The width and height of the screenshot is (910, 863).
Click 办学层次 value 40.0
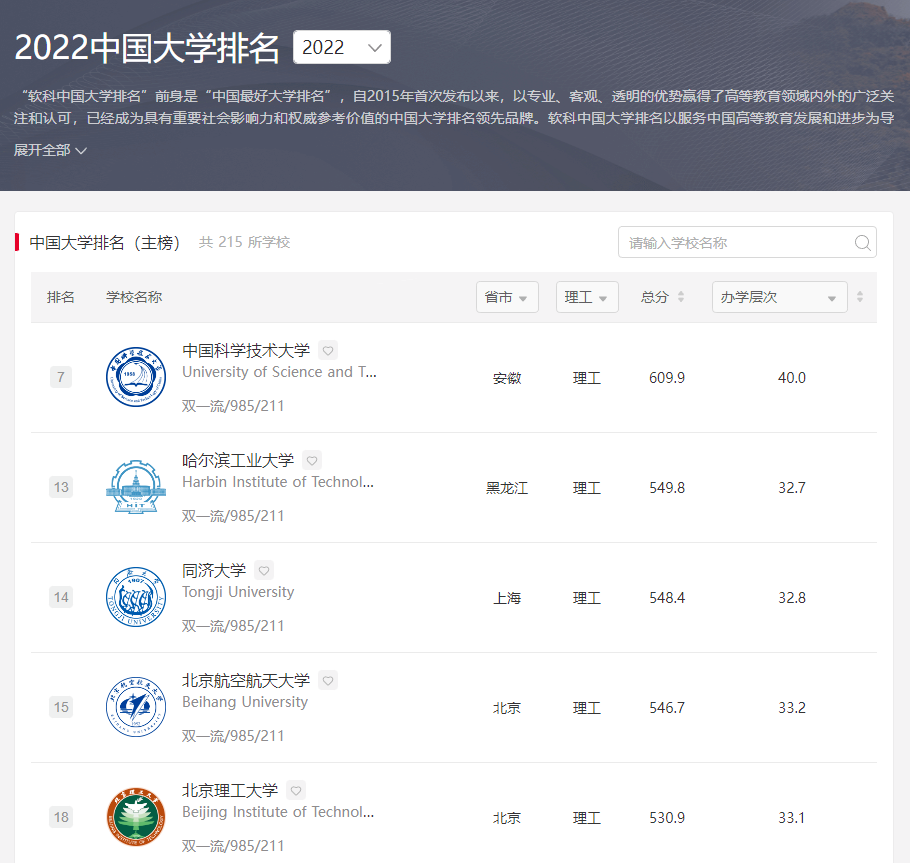click(792, 378)
